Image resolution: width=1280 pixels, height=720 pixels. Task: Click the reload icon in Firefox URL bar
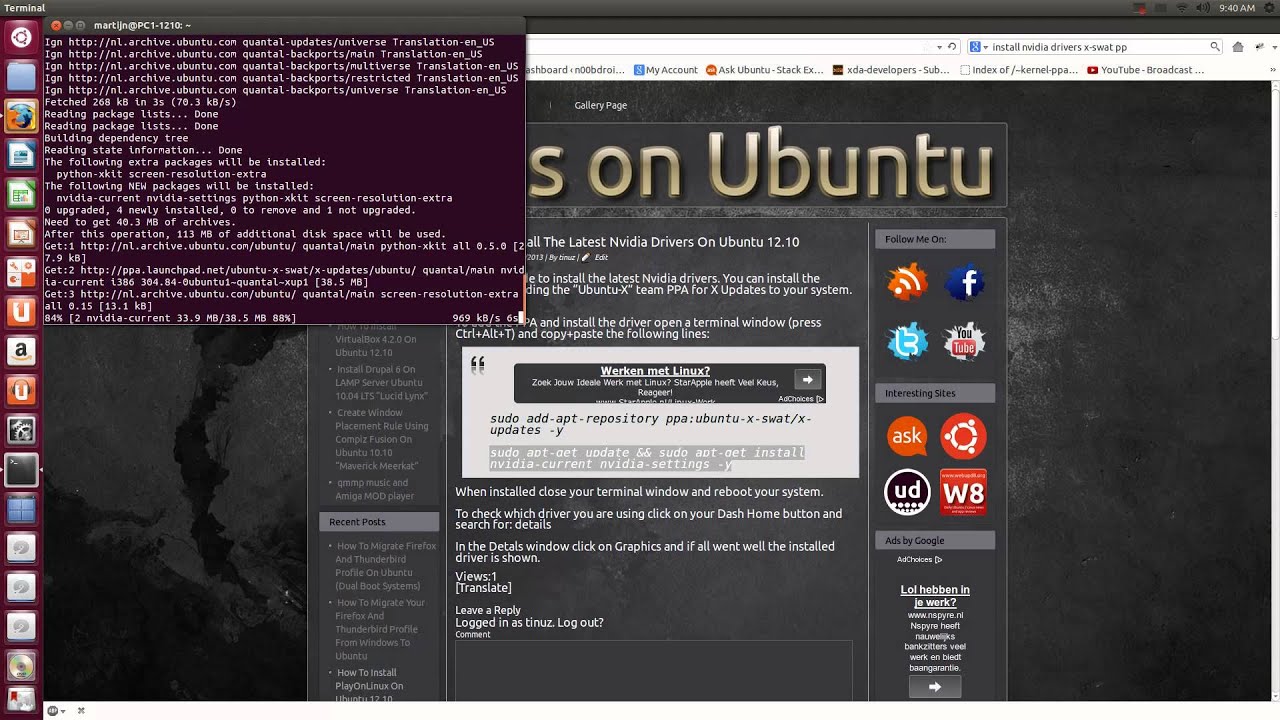point(950,47)
